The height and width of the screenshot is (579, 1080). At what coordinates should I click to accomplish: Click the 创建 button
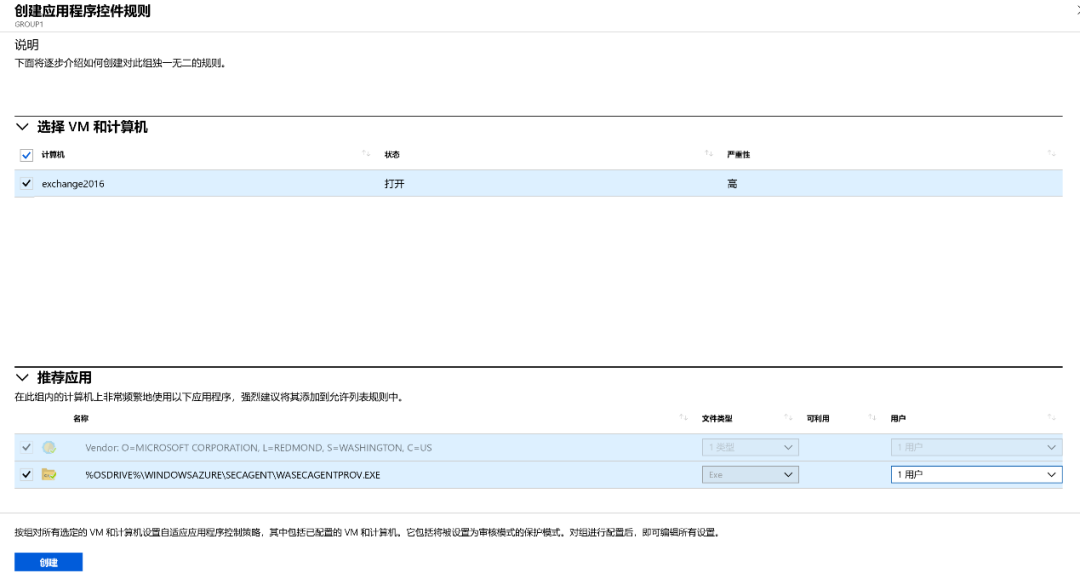click(x=48, y=562)
